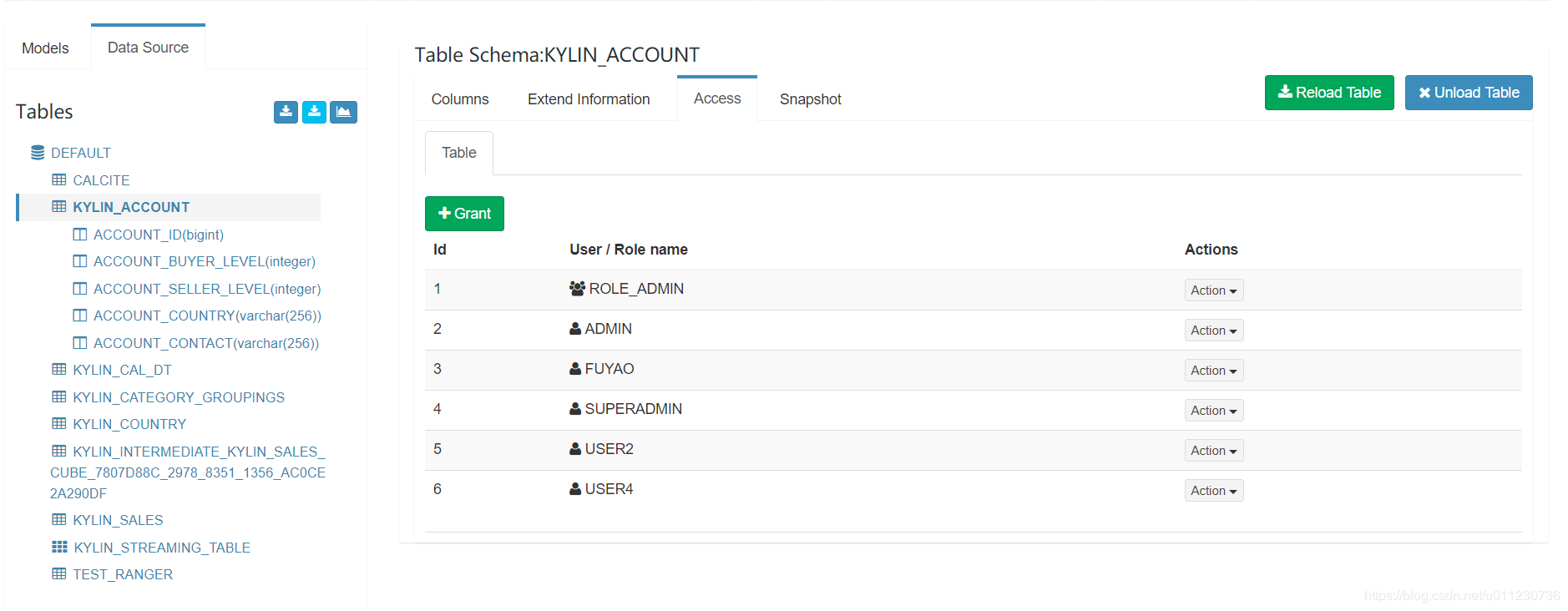Click the dark blue load-table download icon
Image resolution: width=1568 pixels, height=611 pixels.
pyautogui.click(x=286, y=112)
